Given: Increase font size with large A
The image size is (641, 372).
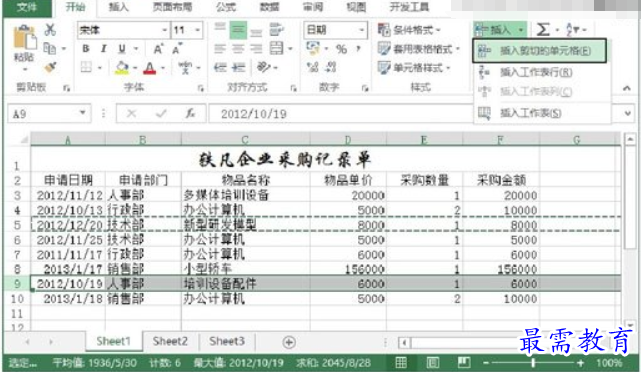Looking at the screenshot, I should [x=159, y=49].
